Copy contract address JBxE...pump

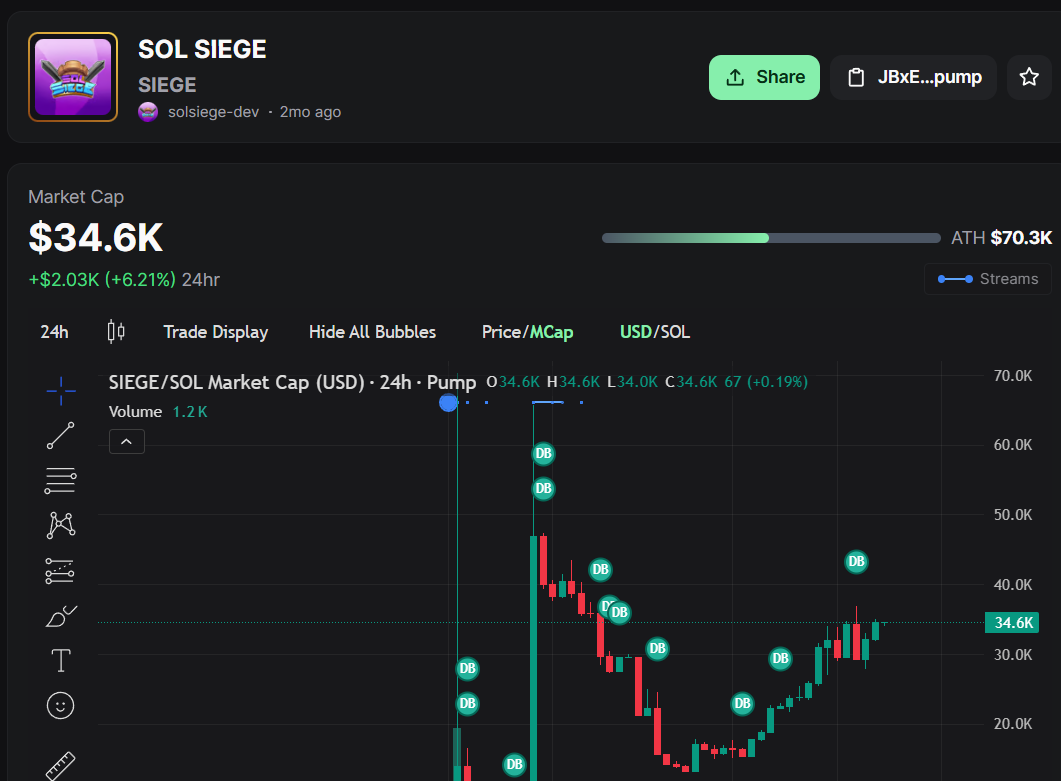(913, 77)
